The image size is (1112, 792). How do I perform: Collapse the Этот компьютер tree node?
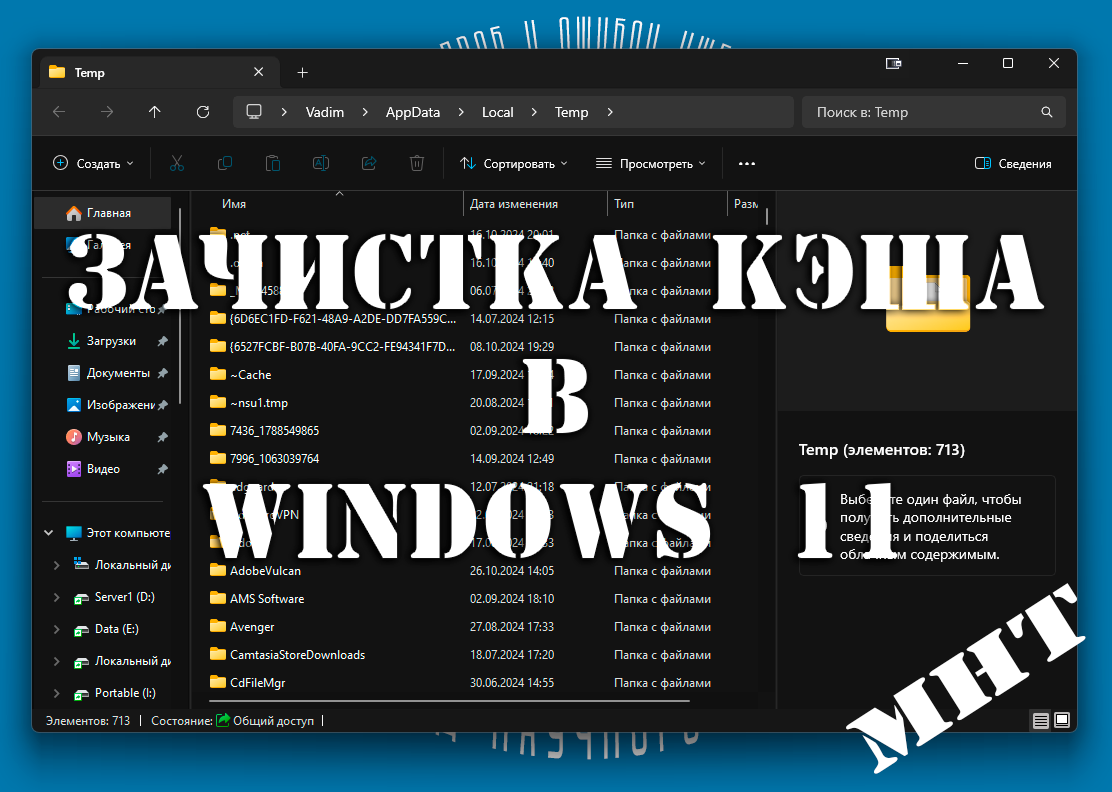point(48,532)
